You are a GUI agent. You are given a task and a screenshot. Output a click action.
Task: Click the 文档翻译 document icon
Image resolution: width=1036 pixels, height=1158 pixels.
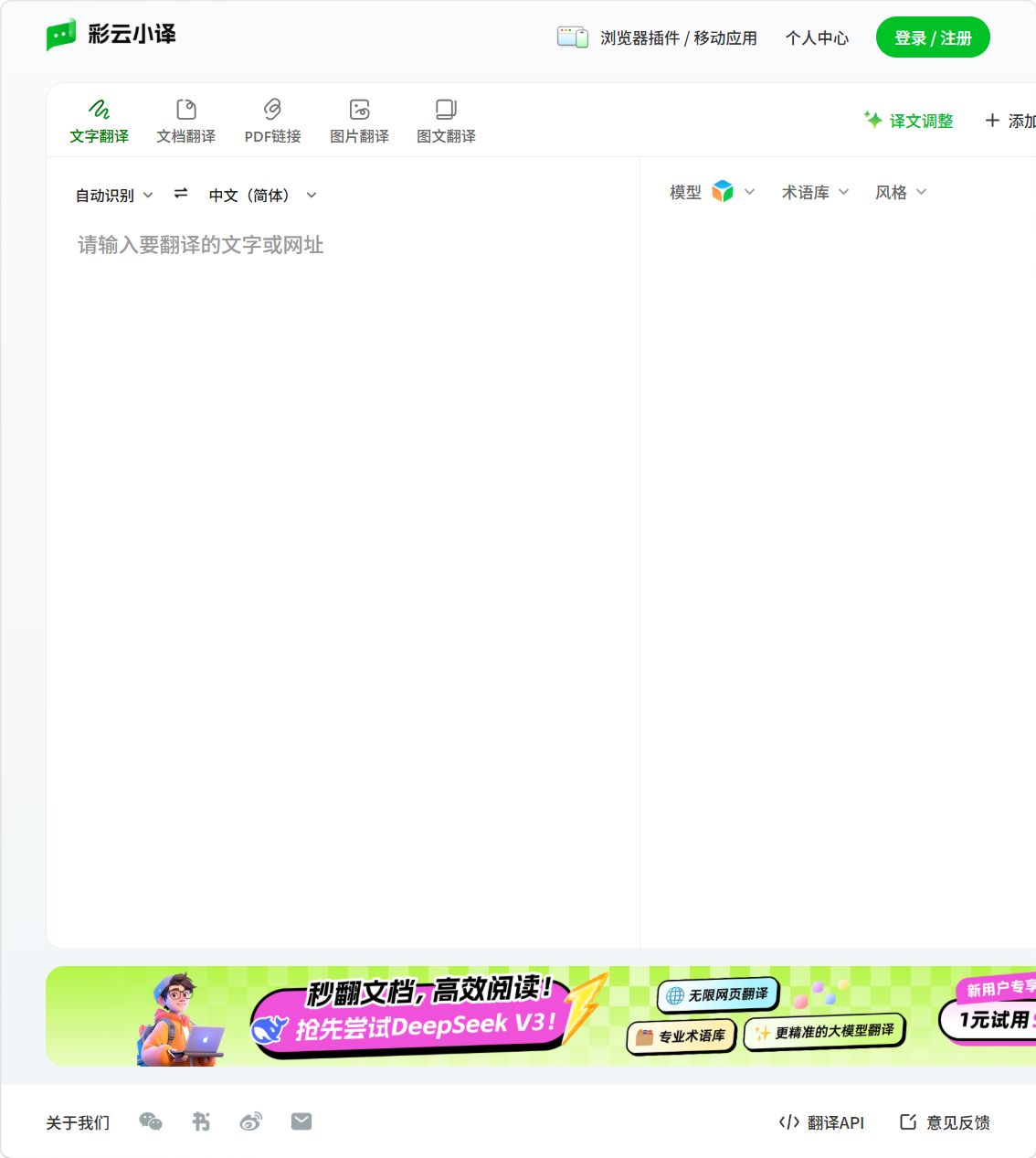(186, 110)
